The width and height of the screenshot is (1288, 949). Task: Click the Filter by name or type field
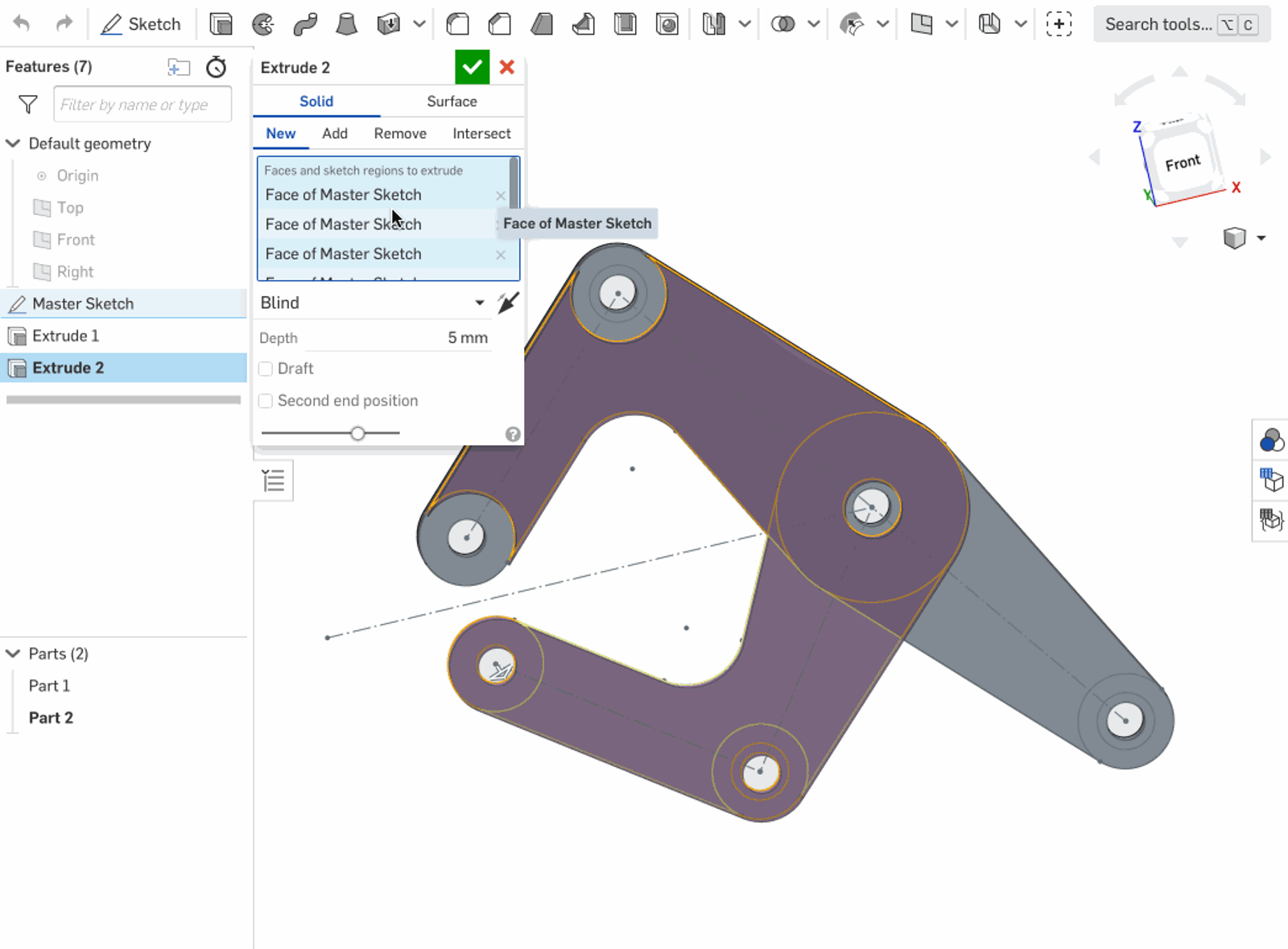[x=142, y=105]
